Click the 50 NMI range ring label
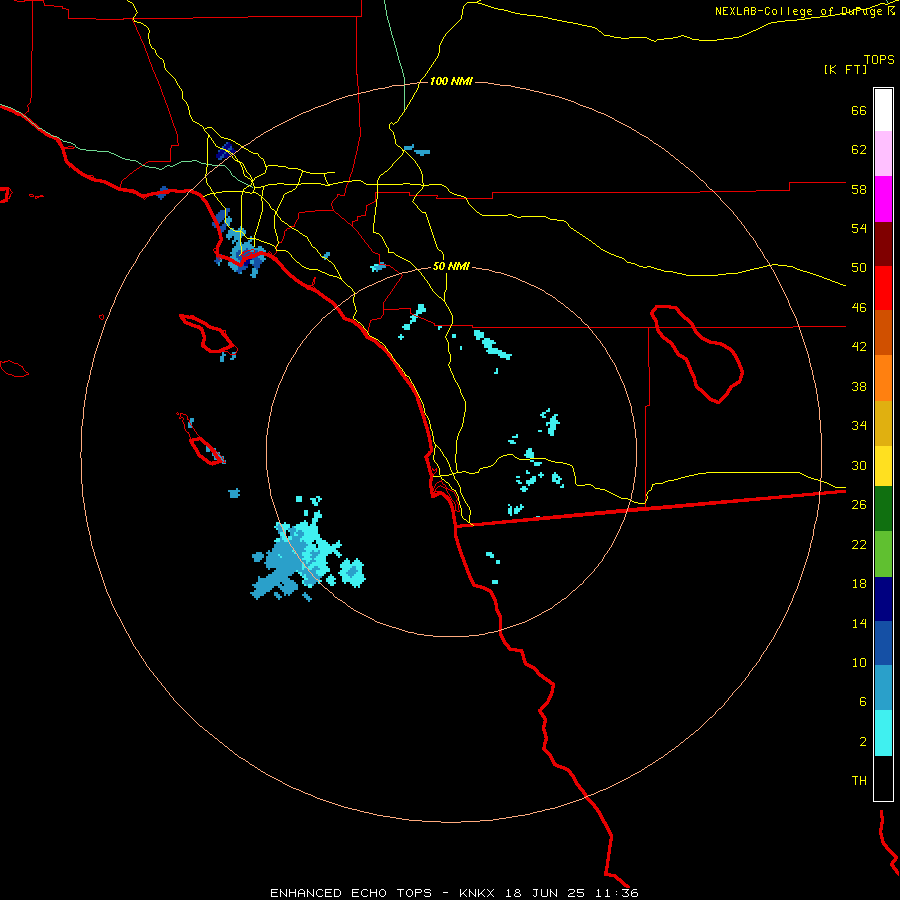The image size is (900, 900). click(x=451, y=266)
